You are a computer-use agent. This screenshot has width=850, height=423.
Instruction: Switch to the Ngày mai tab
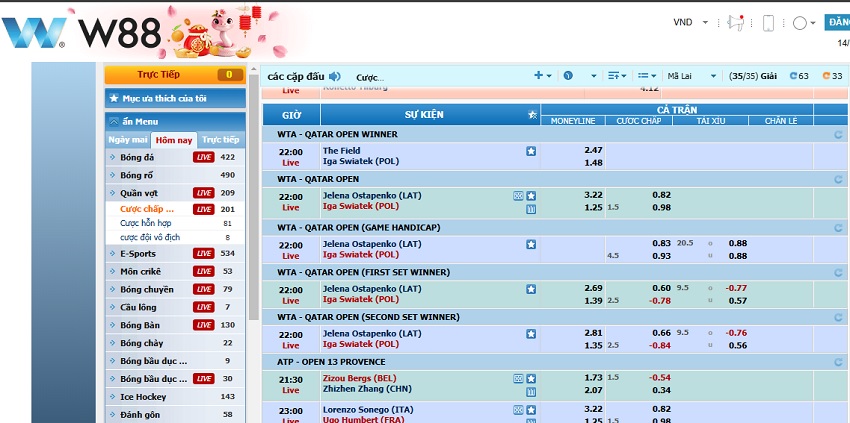point(128,140)
